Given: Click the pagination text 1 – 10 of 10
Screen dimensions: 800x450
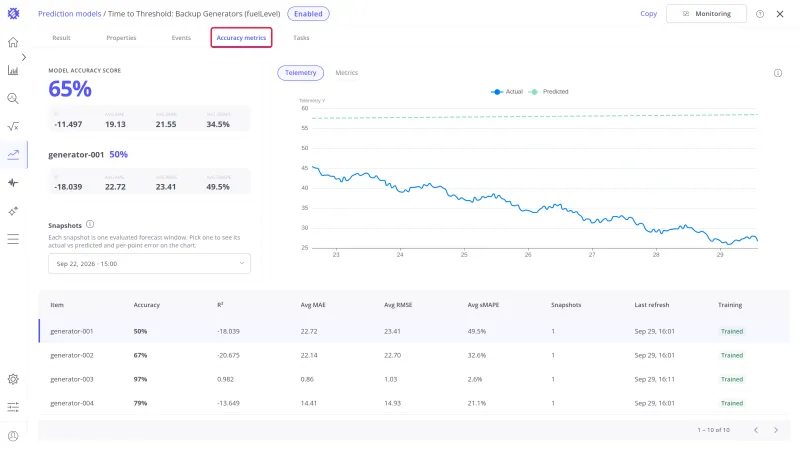Looking at the screenshot, I should [713, 430].
